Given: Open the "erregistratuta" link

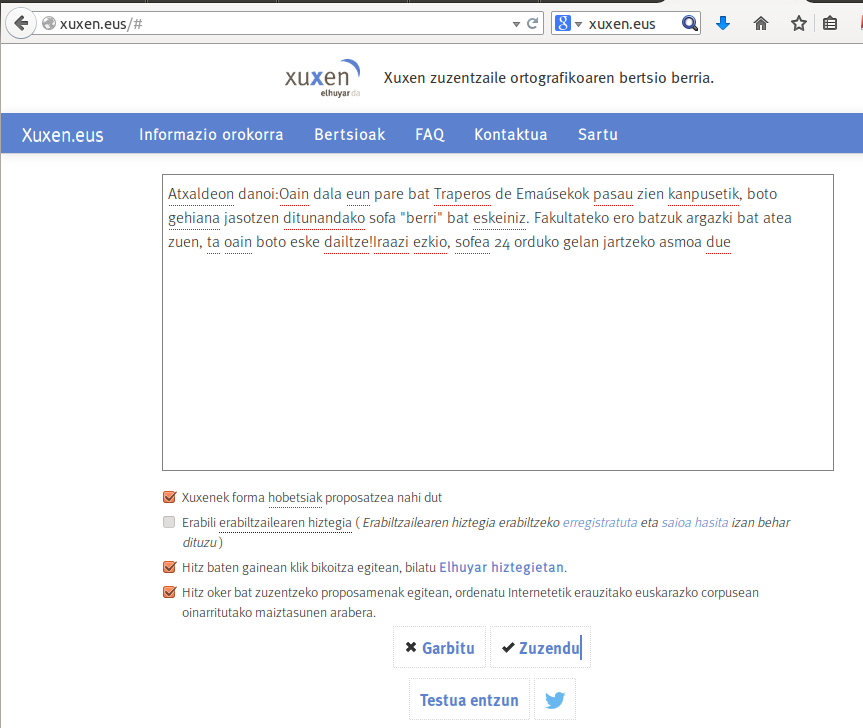Looking at the screenshot, I should point(600,523).
